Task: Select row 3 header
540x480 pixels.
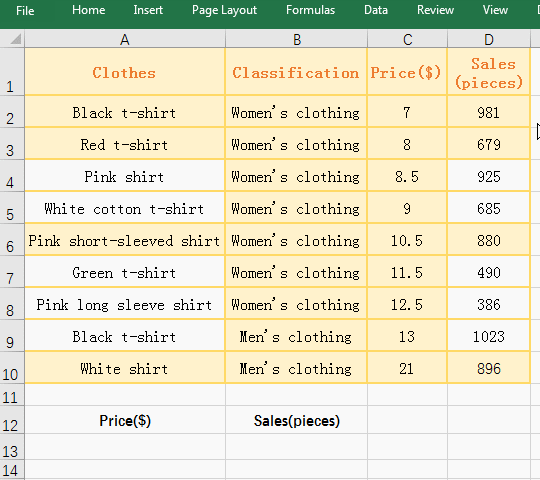Action: point(12,144)
